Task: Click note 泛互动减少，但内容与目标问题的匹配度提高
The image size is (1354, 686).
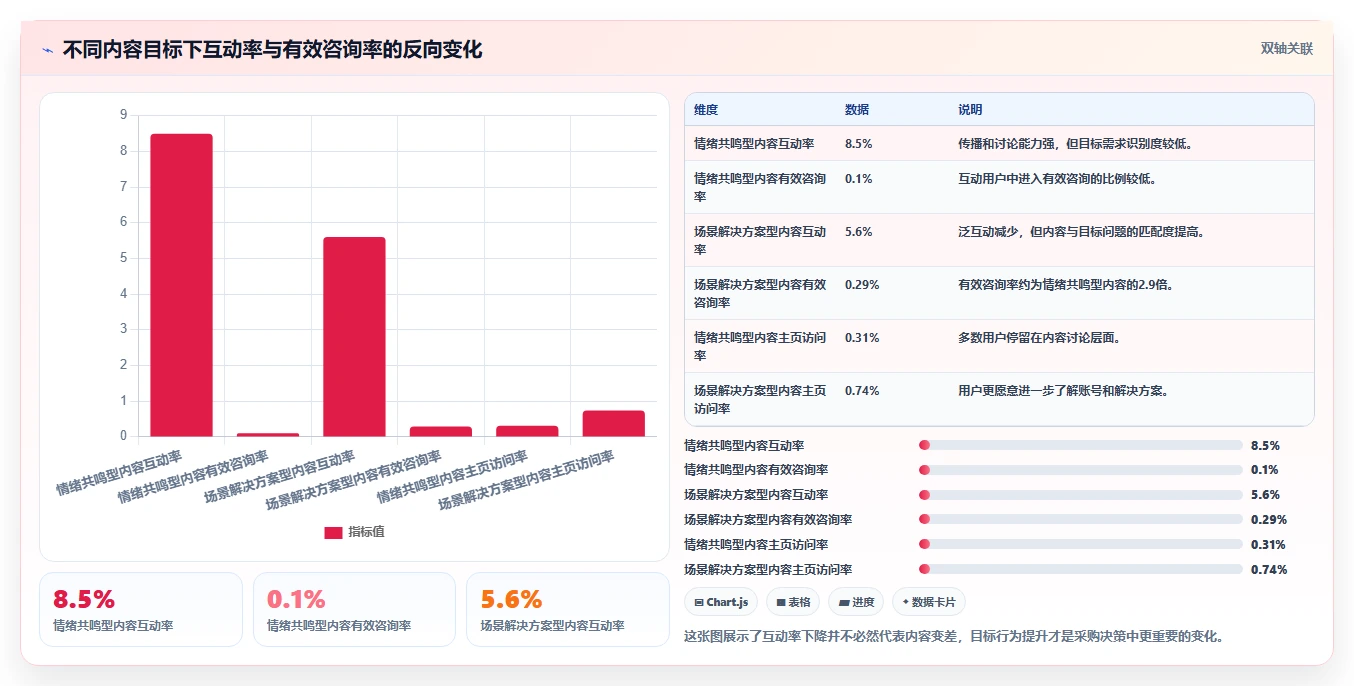Action: tap(1081, 231)
